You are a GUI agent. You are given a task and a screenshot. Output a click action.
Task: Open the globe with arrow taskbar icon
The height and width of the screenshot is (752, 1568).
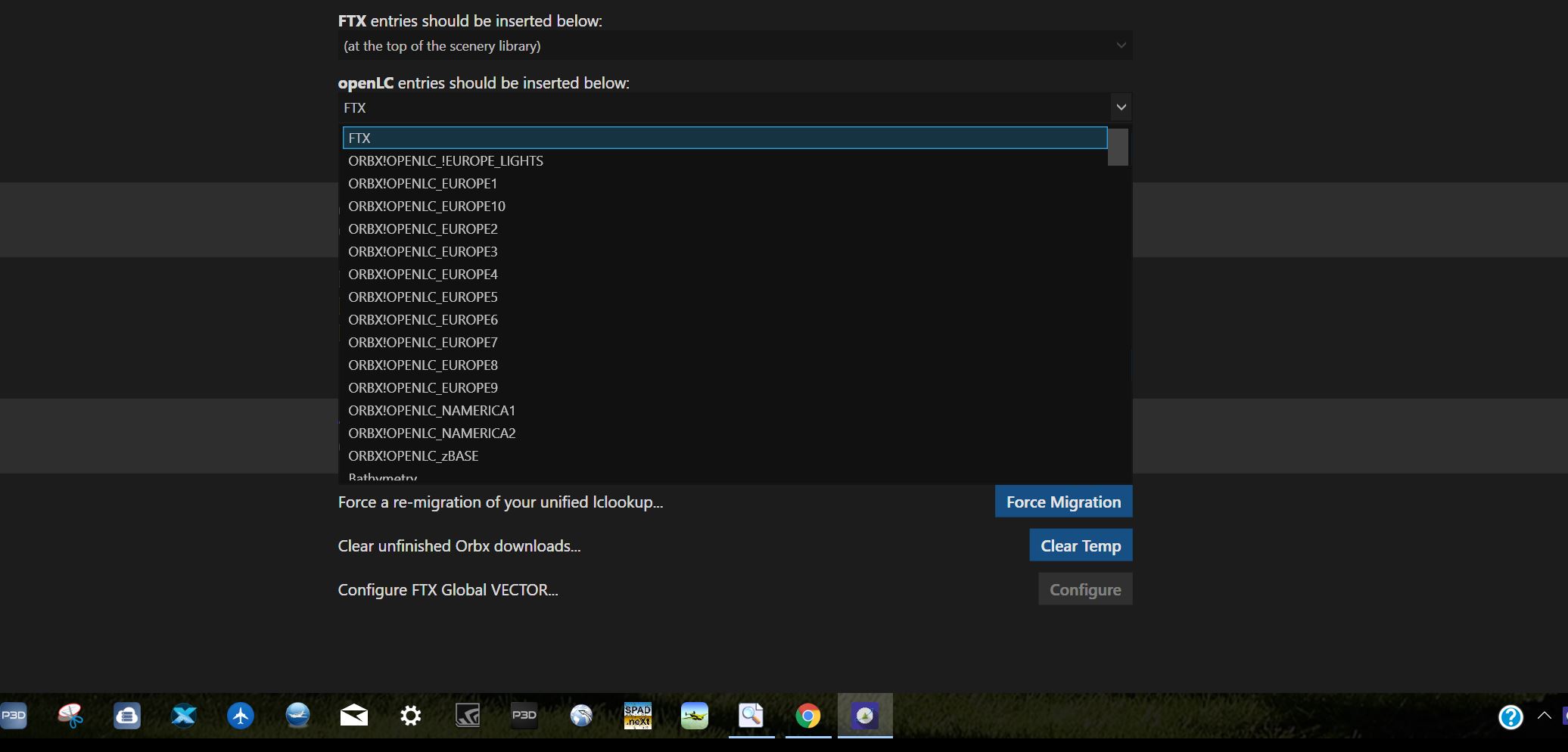pos(581,716)
